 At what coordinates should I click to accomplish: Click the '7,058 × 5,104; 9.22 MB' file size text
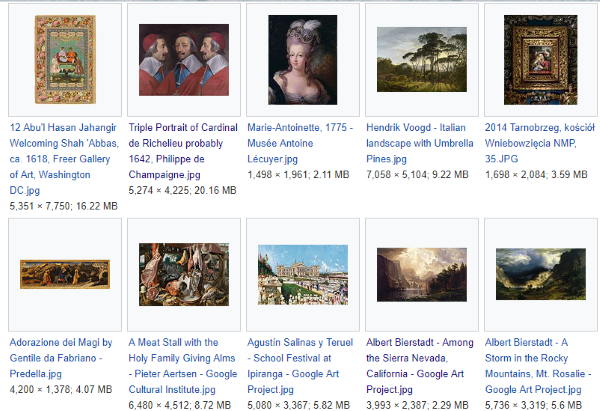coord(417,175)
